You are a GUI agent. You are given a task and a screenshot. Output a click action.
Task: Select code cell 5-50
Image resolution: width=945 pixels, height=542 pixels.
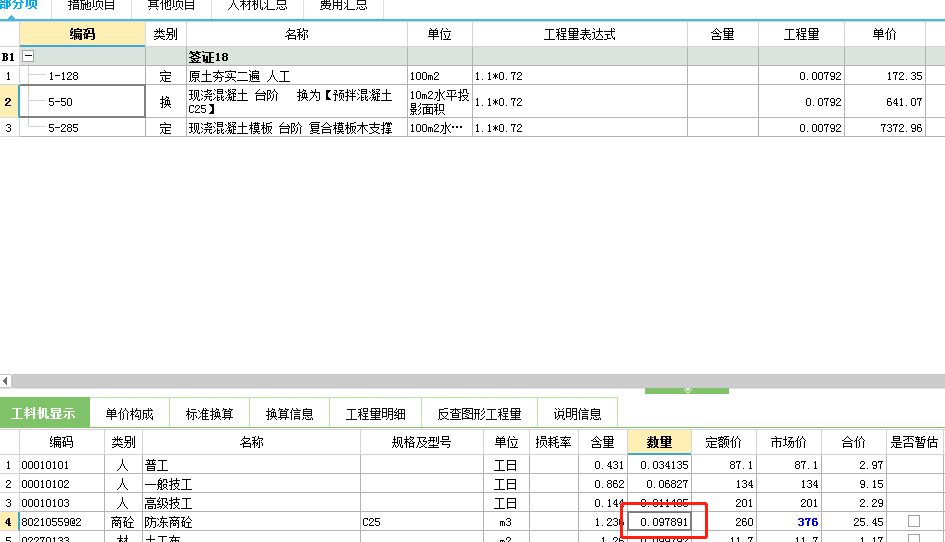coord(83,101)
